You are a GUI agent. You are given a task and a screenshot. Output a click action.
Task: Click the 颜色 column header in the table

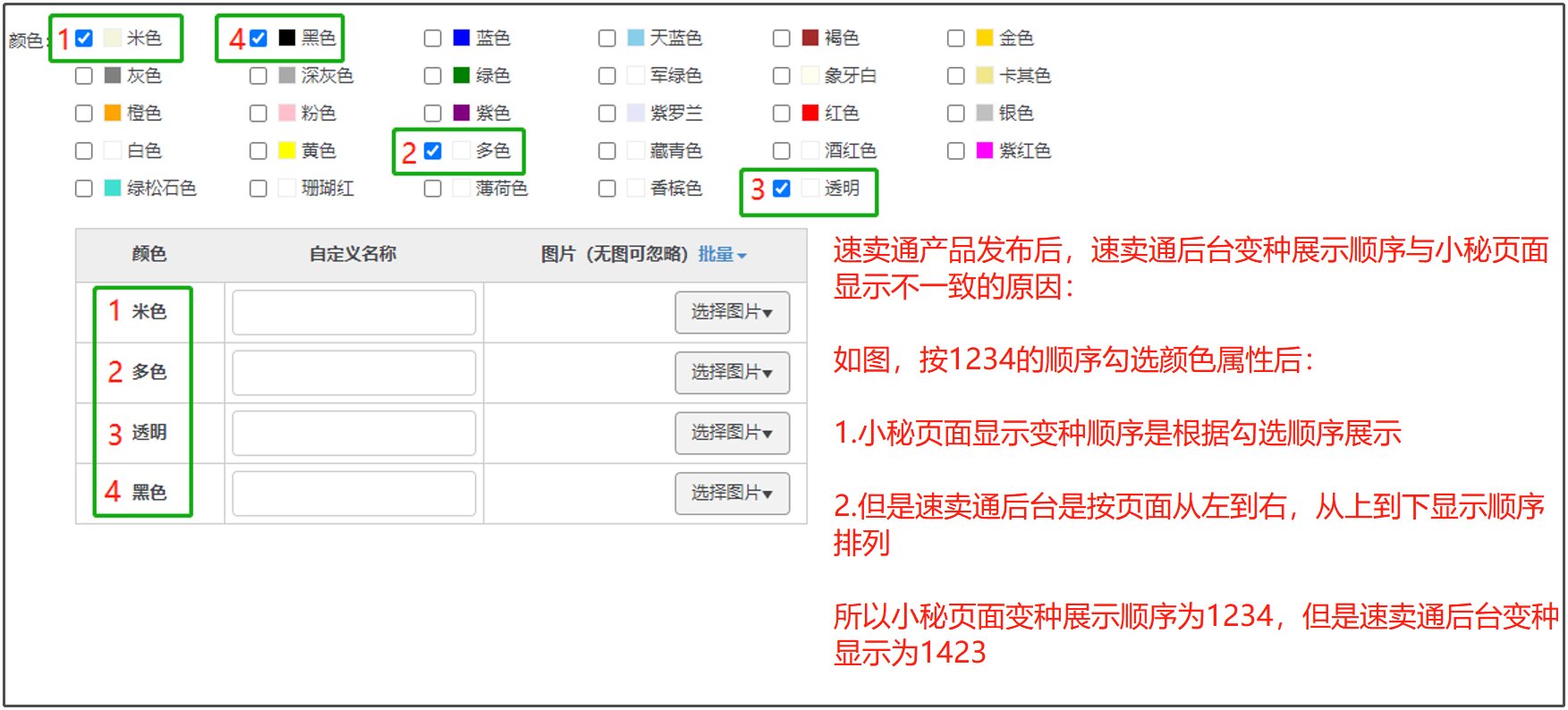149,255
